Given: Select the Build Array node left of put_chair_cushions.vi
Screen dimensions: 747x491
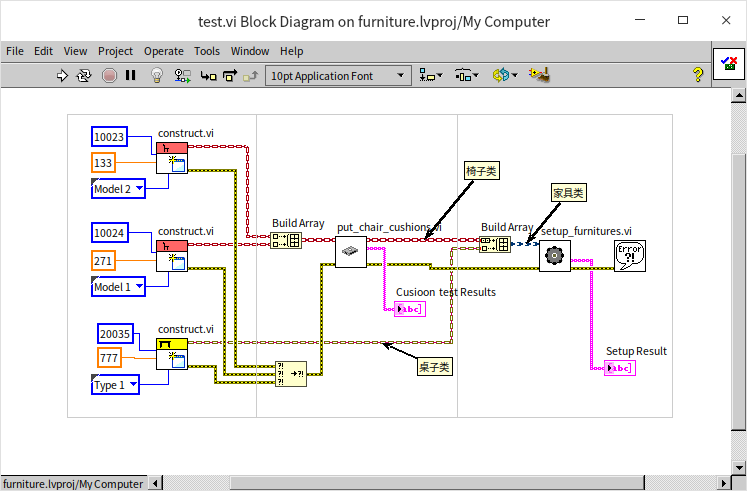Looking at the screenshot, I should (286, 240).
